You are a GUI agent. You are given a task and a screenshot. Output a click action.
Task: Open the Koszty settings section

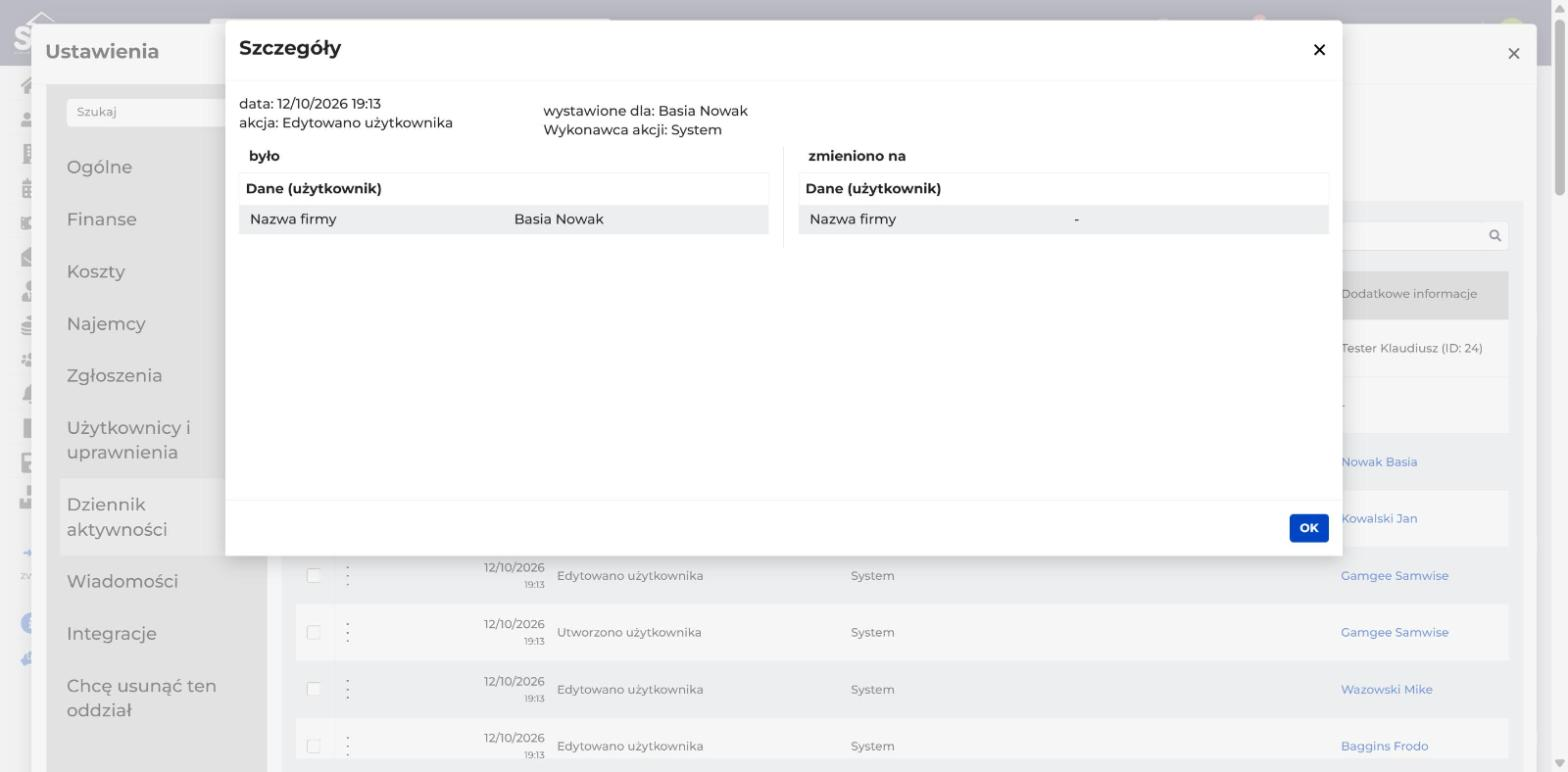95,271
